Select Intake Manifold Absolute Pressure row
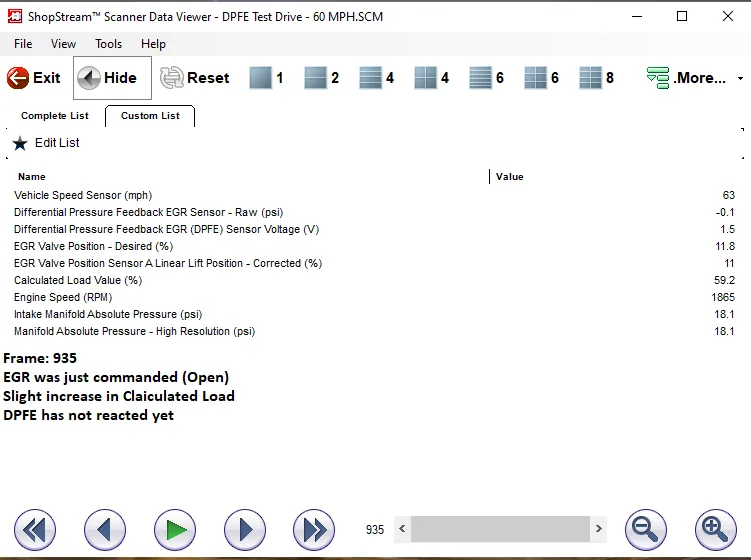Screen dimensions: 751x560 click(375, 314)
